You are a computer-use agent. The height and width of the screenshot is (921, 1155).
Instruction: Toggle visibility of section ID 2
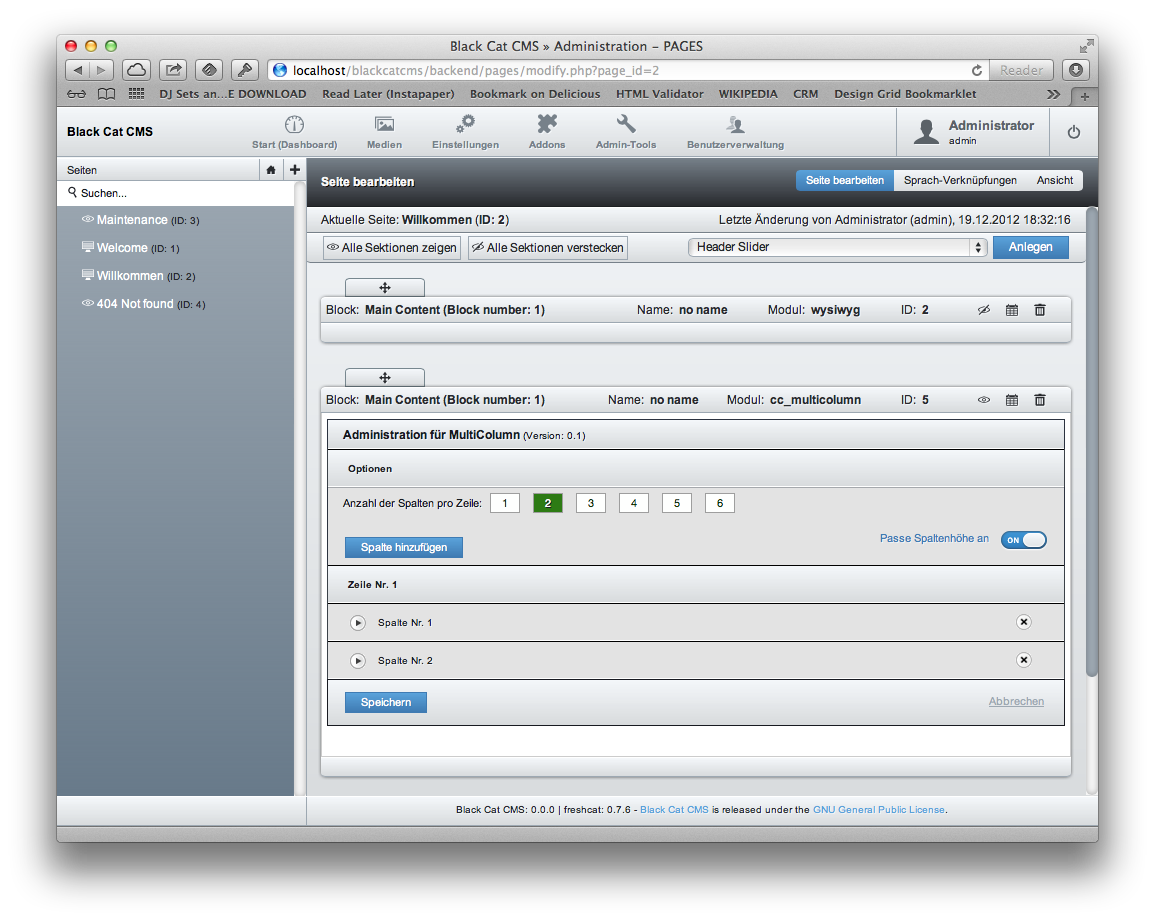(983, 310)
